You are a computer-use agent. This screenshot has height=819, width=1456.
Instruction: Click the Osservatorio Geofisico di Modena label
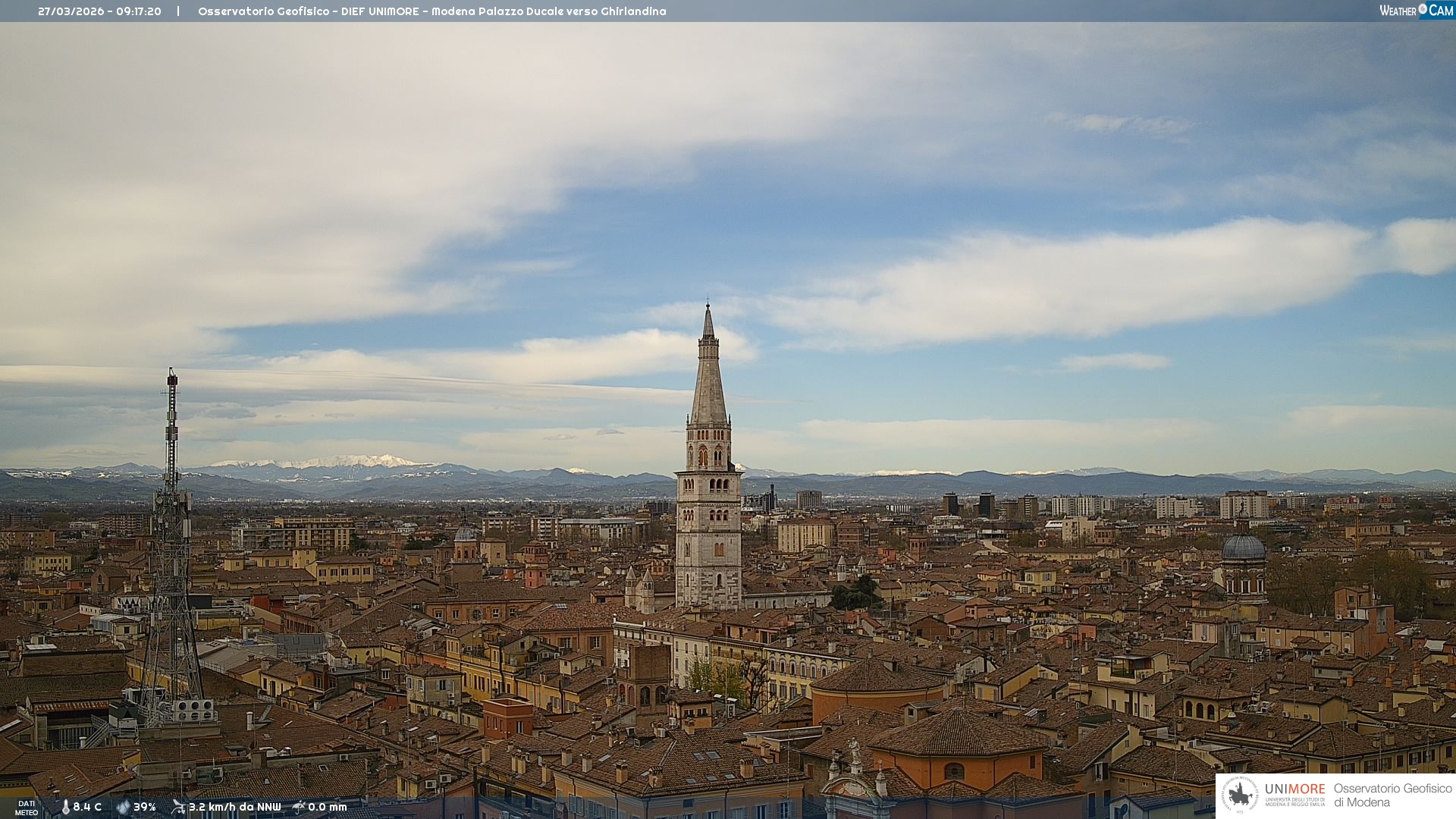coord(1392,795)
